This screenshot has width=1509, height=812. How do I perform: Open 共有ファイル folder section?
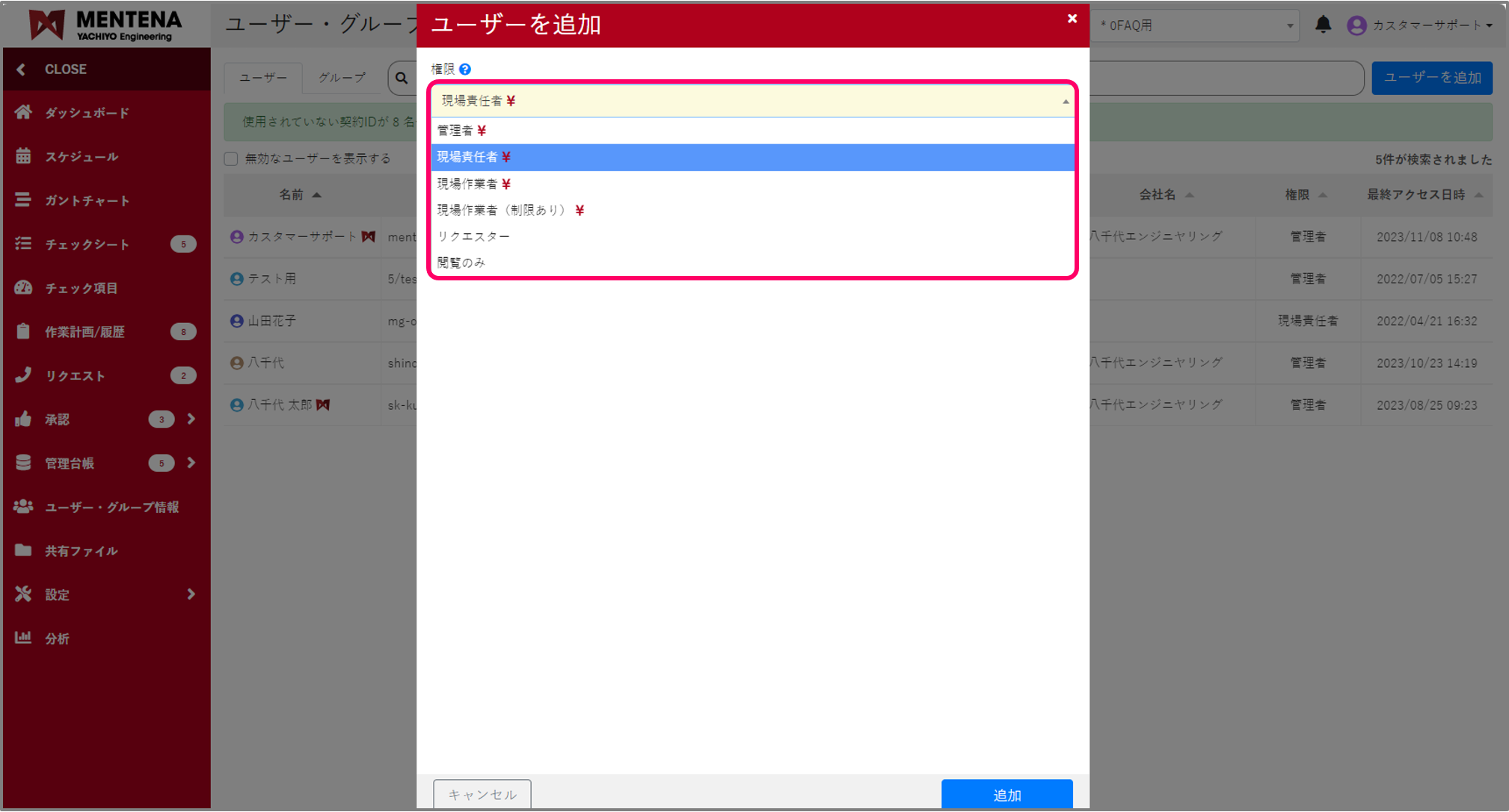(x=81, y=550)
